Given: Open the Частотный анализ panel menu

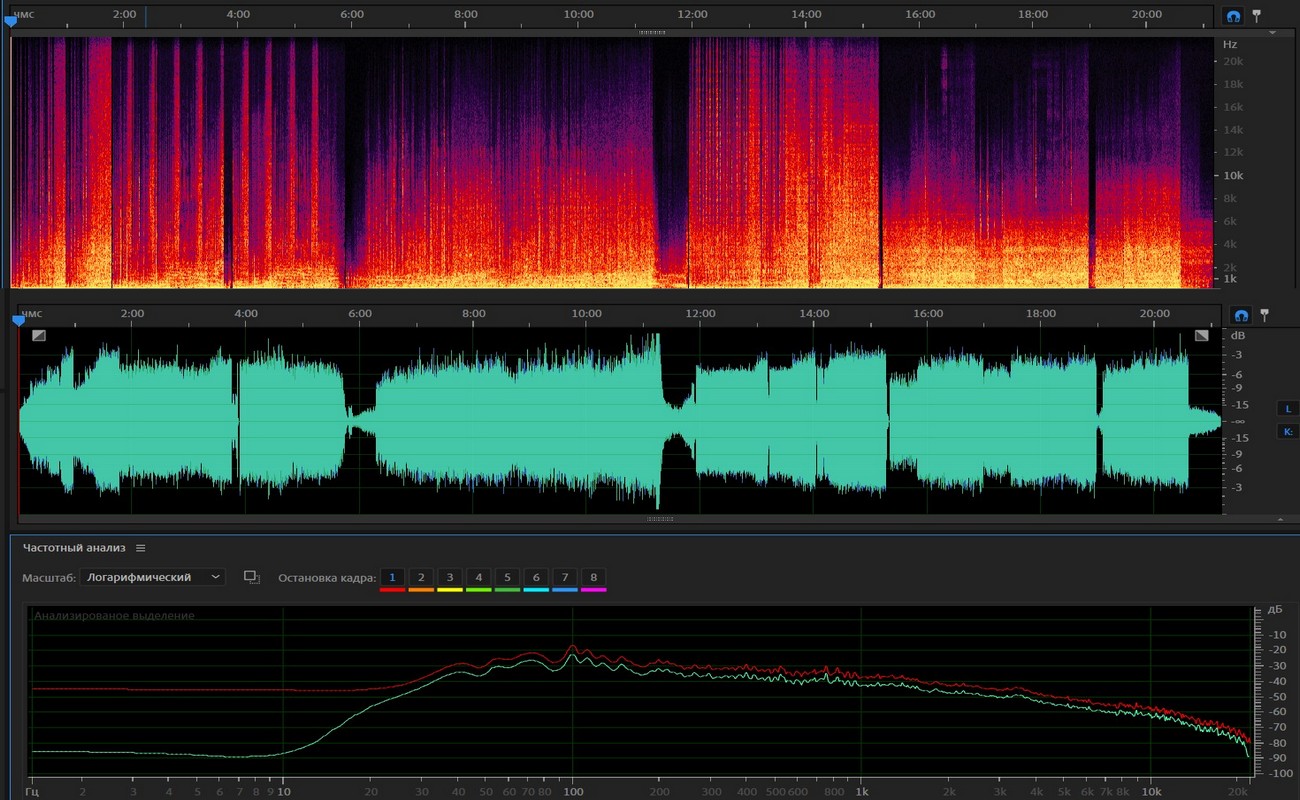Looking at the screenshot, I should click(141, 548).
